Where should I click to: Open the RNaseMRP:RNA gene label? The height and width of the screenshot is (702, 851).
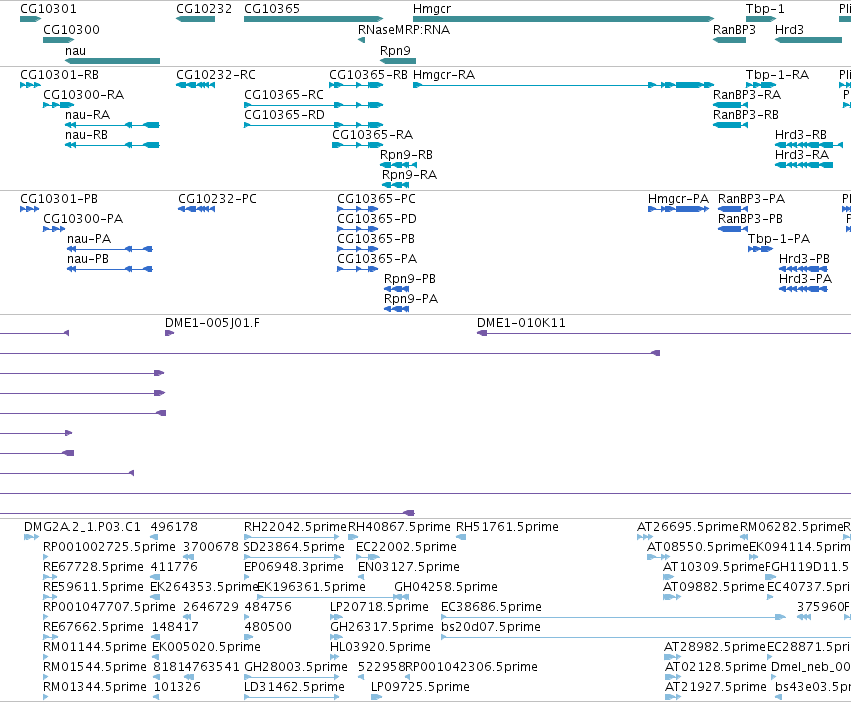[404, 30]
